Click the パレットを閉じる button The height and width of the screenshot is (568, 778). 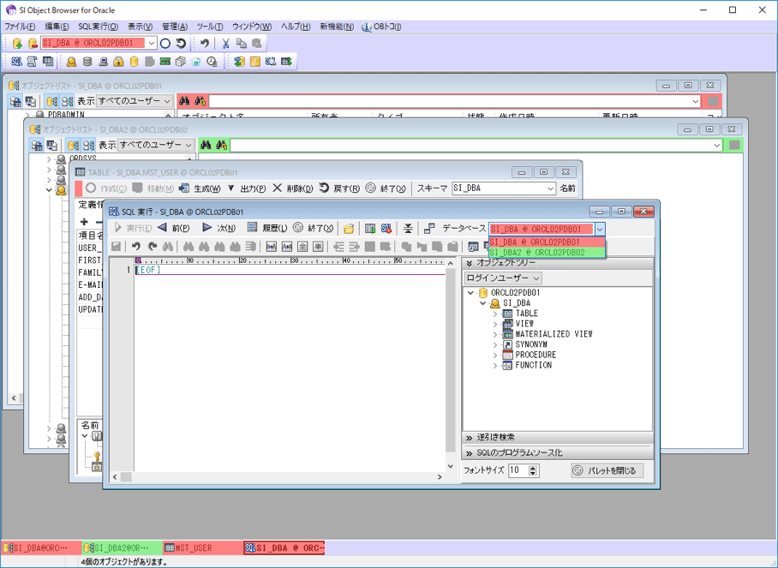click(607, 470)
